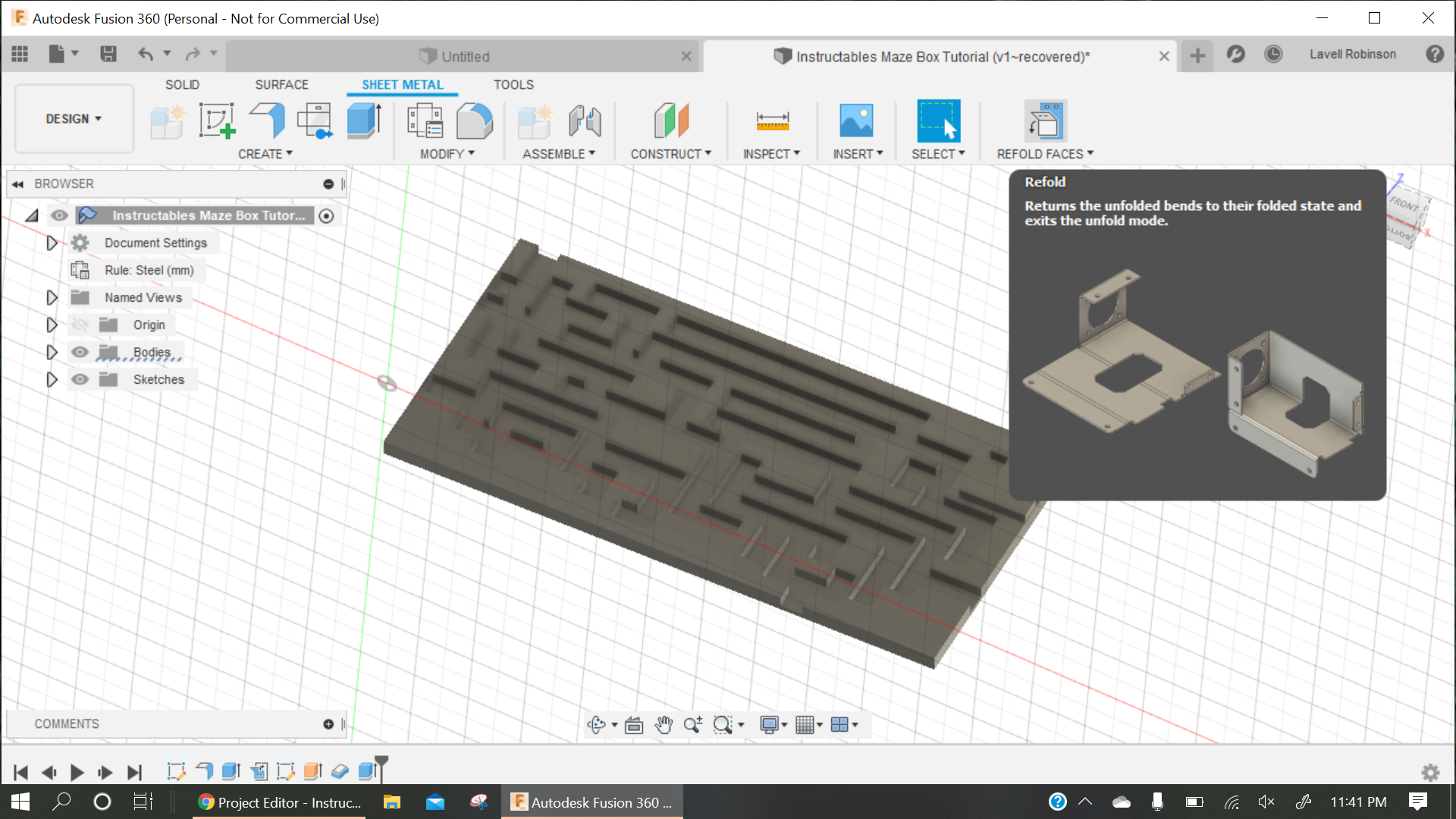Jump to timeline end
This screenshot has height=819, width=1456.
coord(134,772)
